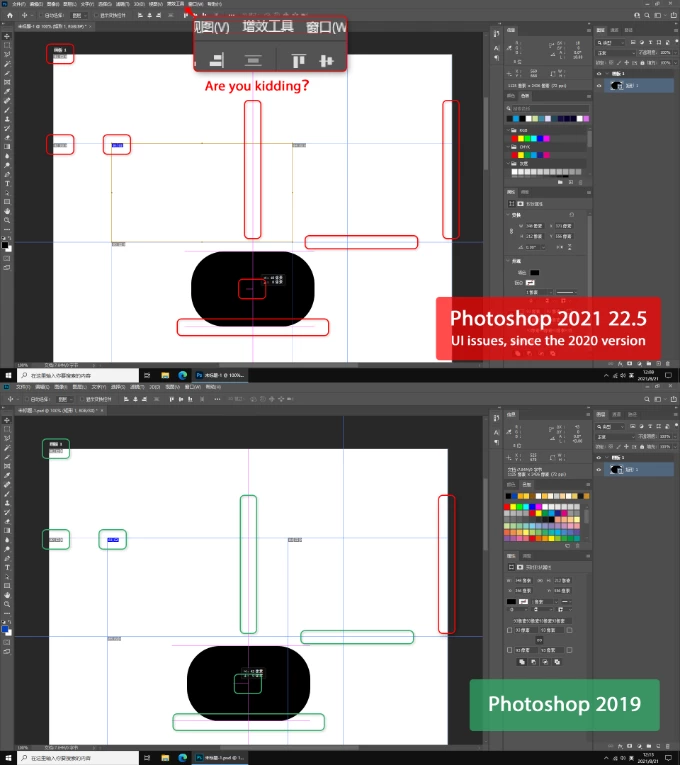The height and width of the screenshot is (765, 680).
Task: Hide shape layer eye icon in Photoshop 2021
Action: 599,85
